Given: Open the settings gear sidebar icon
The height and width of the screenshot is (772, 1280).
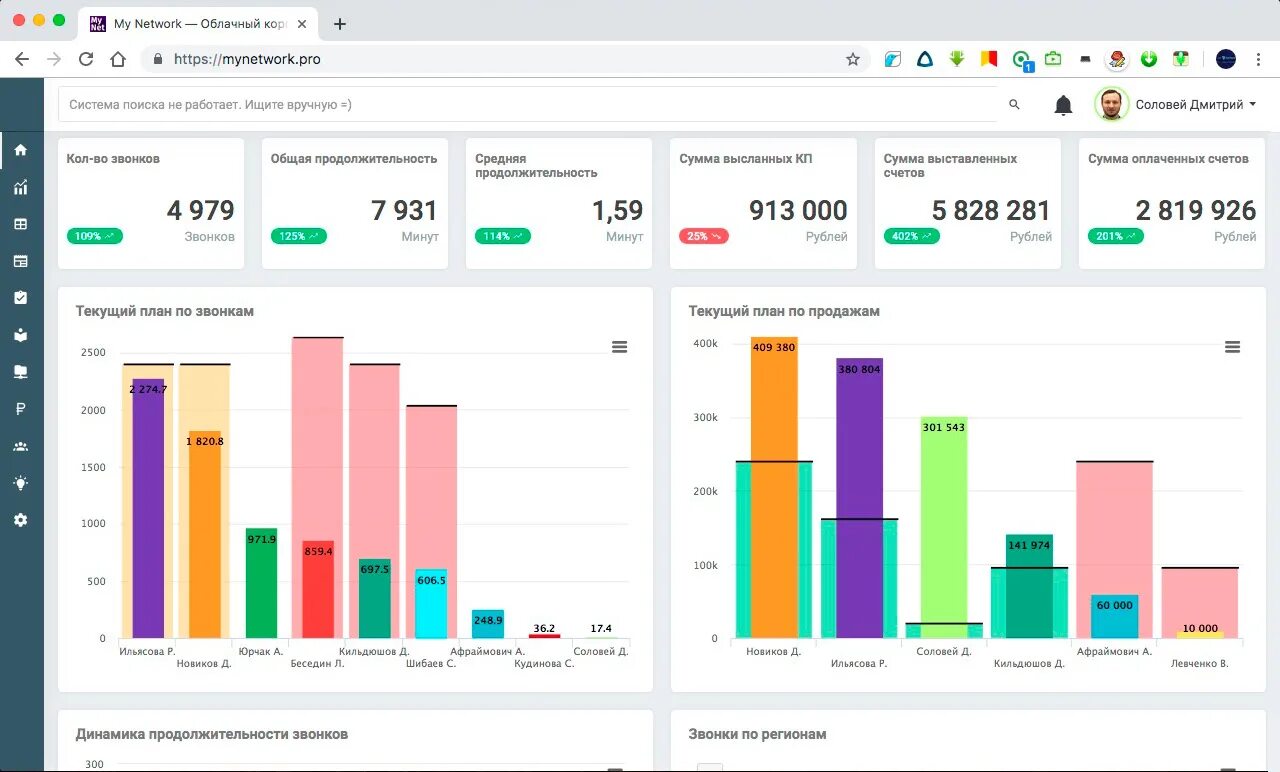Looking at the screenshot, I should pyautogui.click(x=20, y=520).
